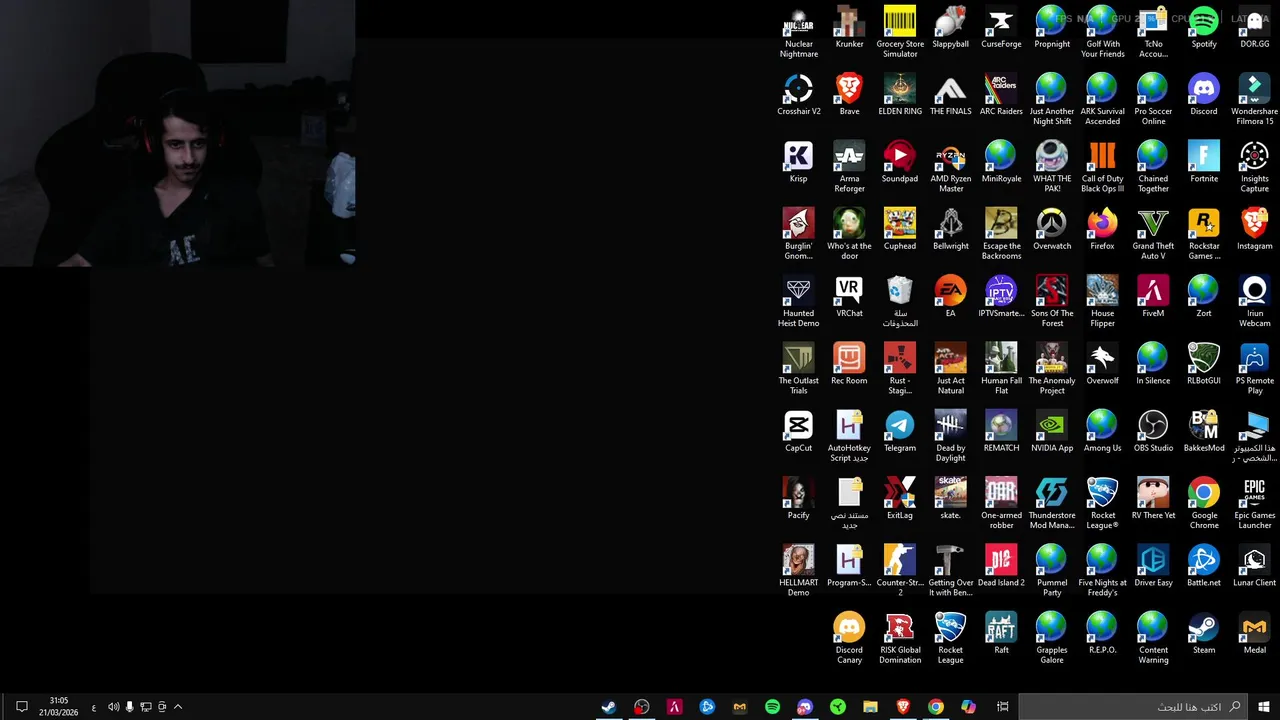Select the Recycle Bin desktop icon

[900, 301]
